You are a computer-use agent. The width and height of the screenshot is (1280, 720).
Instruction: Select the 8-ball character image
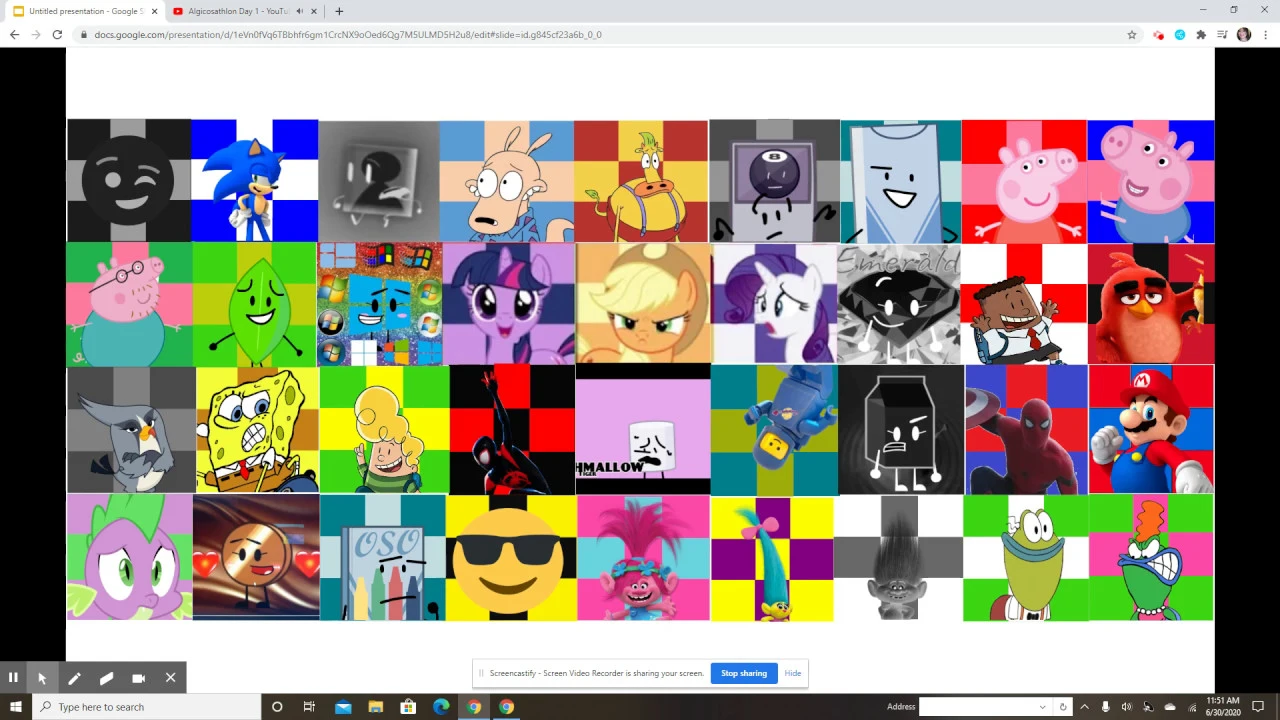[x=774, y=181]
